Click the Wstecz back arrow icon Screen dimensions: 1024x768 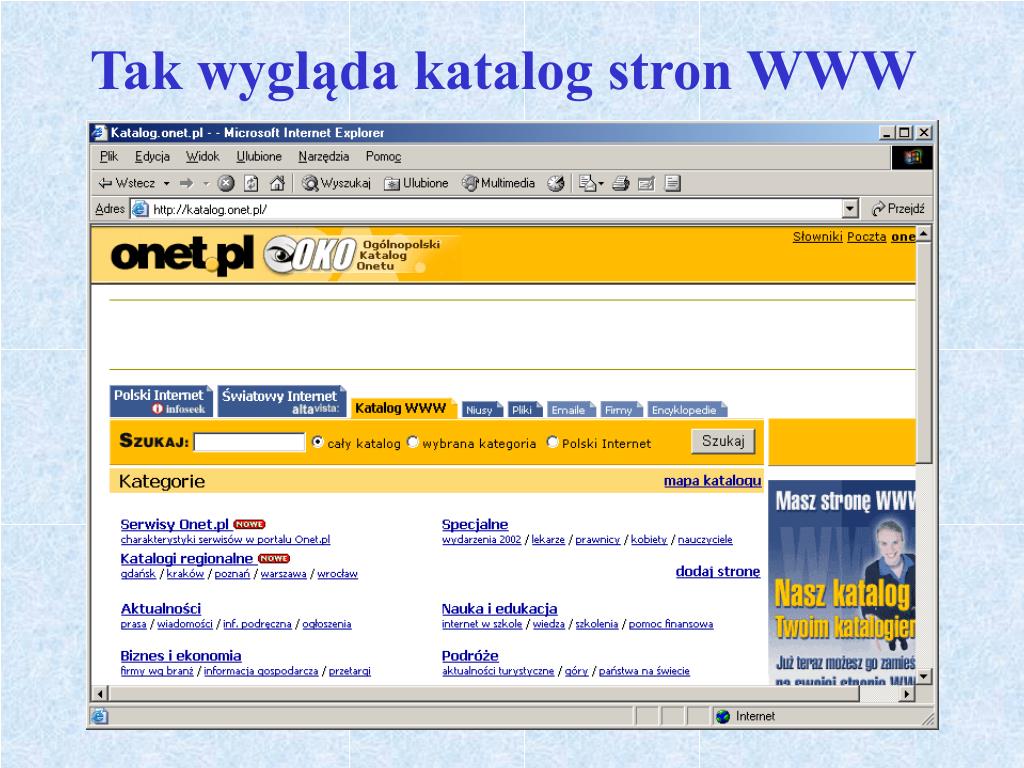(x=105, y=184)
